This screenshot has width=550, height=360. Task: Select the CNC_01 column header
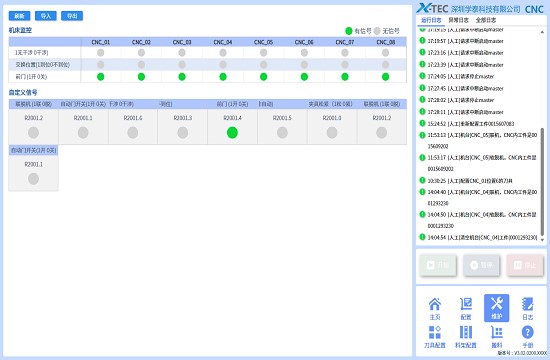coord(101,42)
